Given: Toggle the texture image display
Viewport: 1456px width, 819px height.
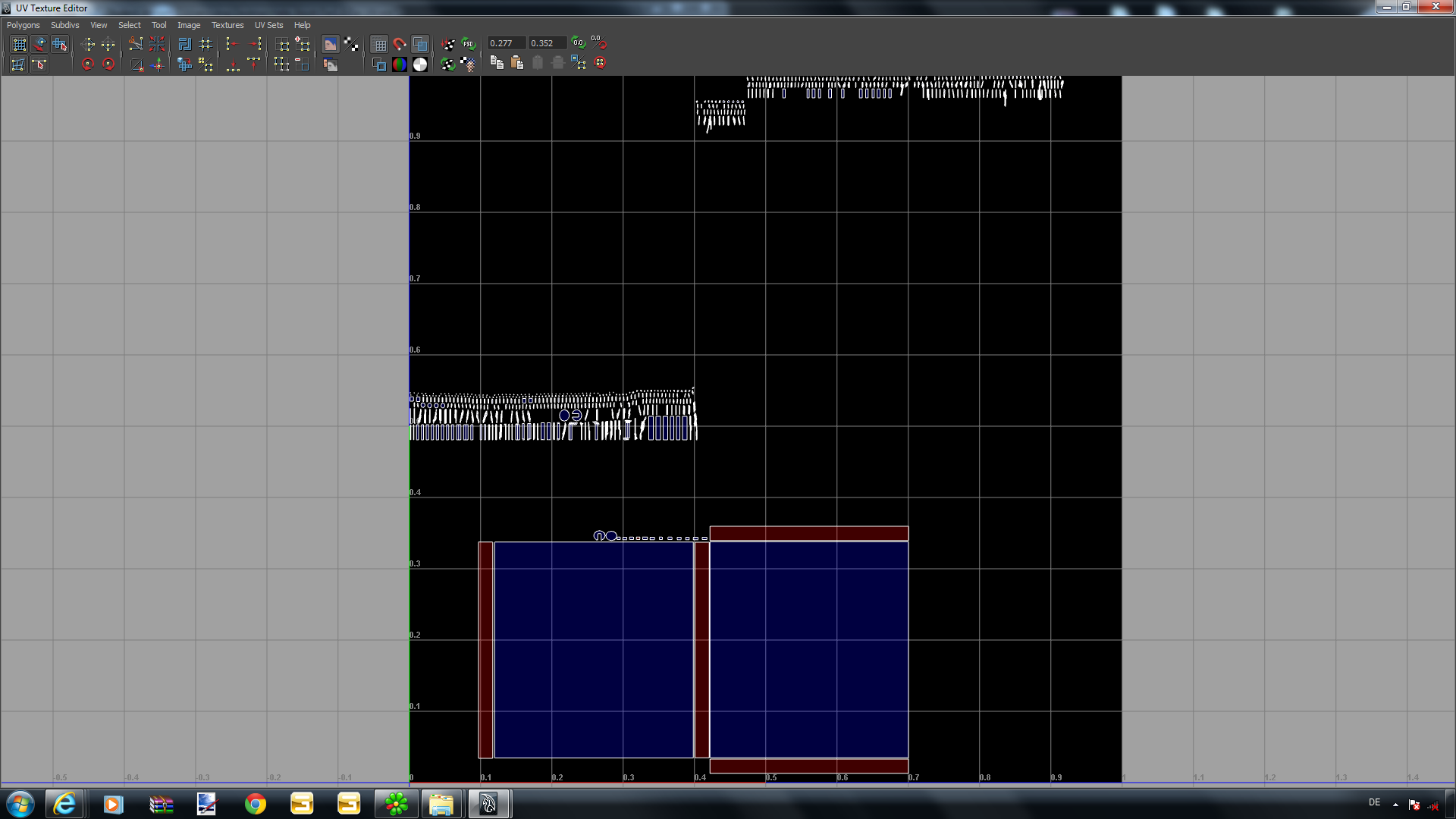Looking at the screenshot, I should point(331,44).
